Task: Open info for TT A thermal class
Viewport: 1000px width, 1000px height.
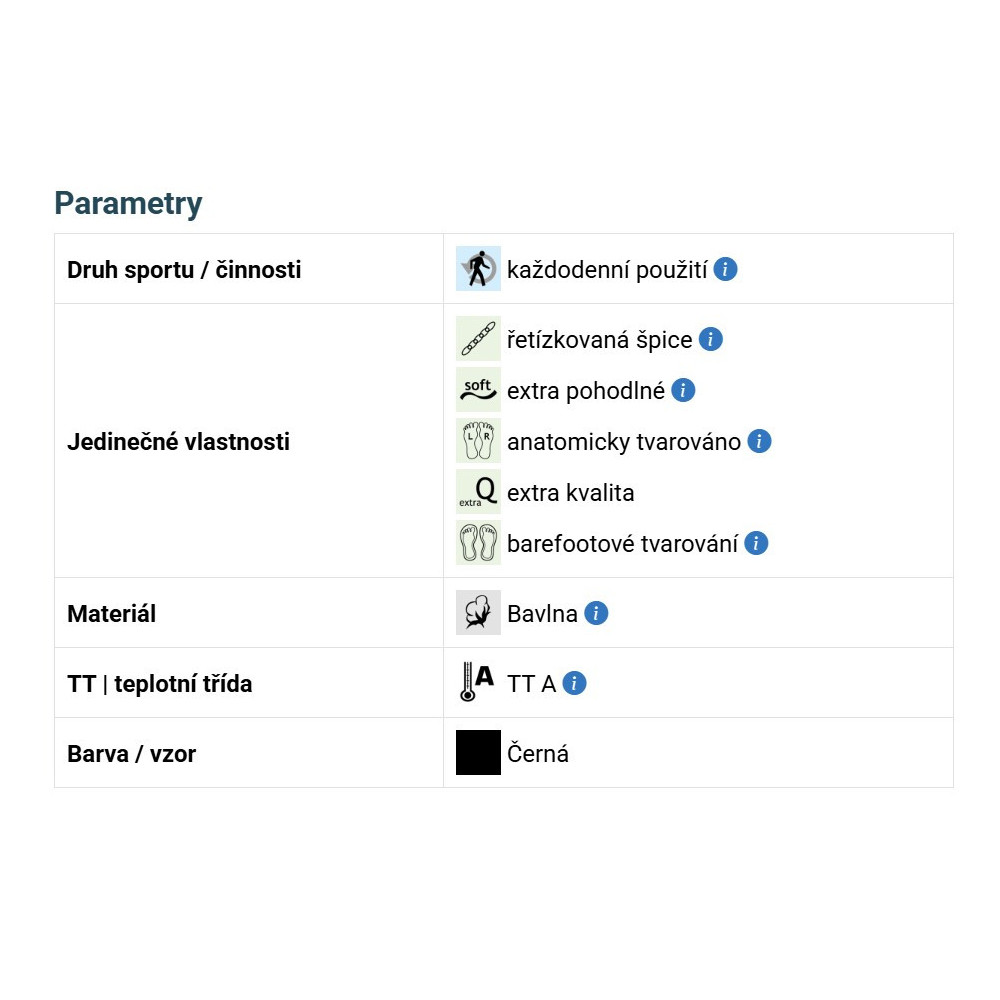Action: (574, 683)
